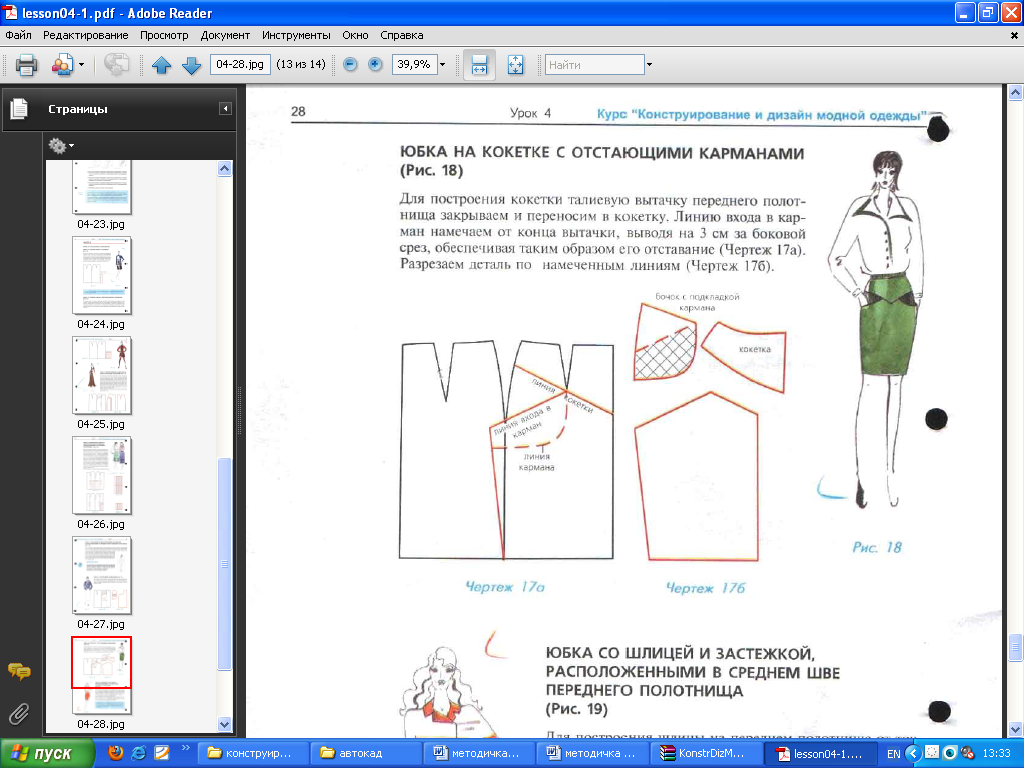1024x768 pixels.
Task: Launch Internet Explorer from quick launch
Action: 138,753
